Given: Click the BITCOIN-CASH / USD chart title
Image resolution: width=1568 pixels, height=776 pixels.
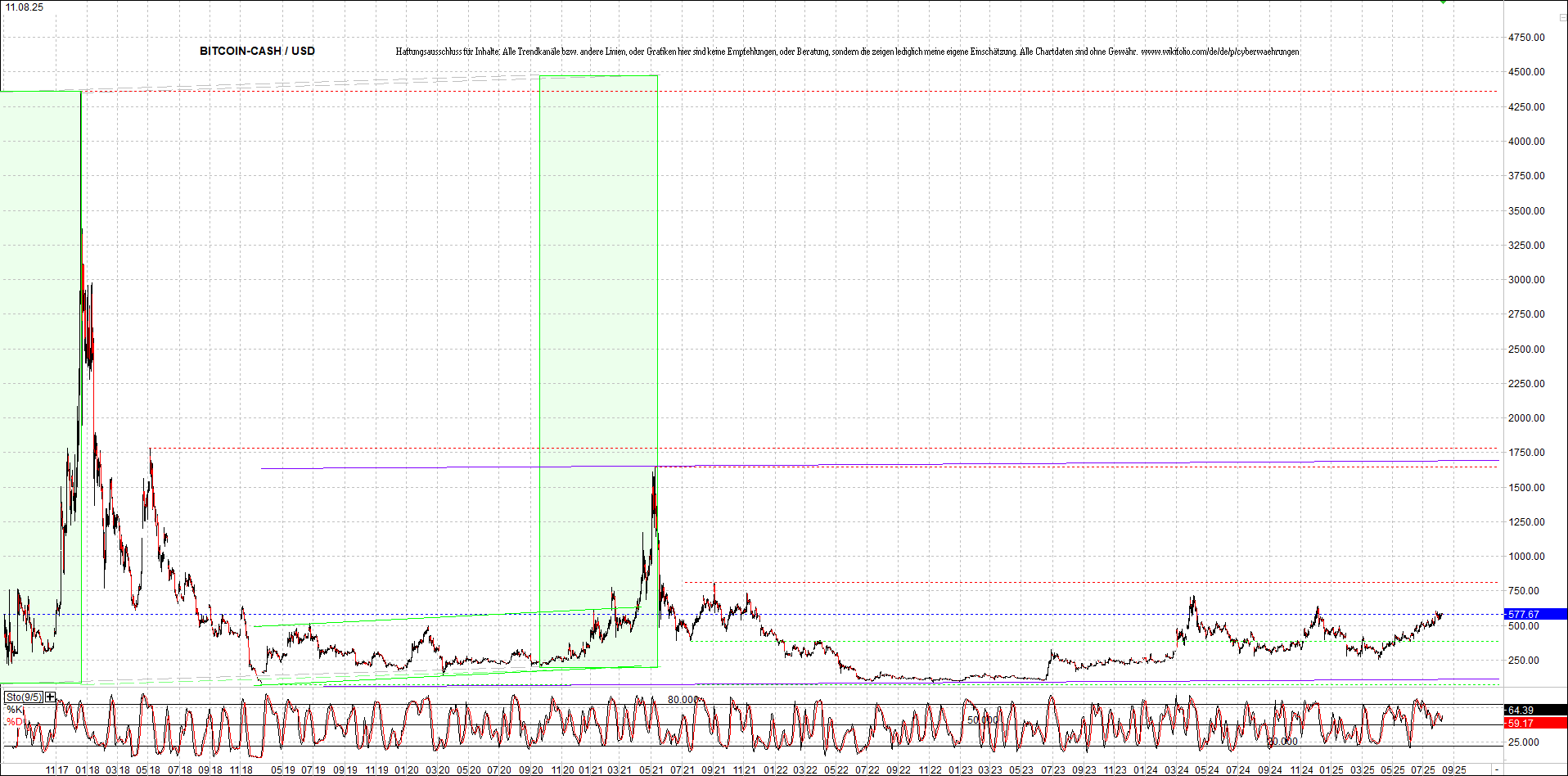Looking at the screenshot, I should (x=257, y=51).
